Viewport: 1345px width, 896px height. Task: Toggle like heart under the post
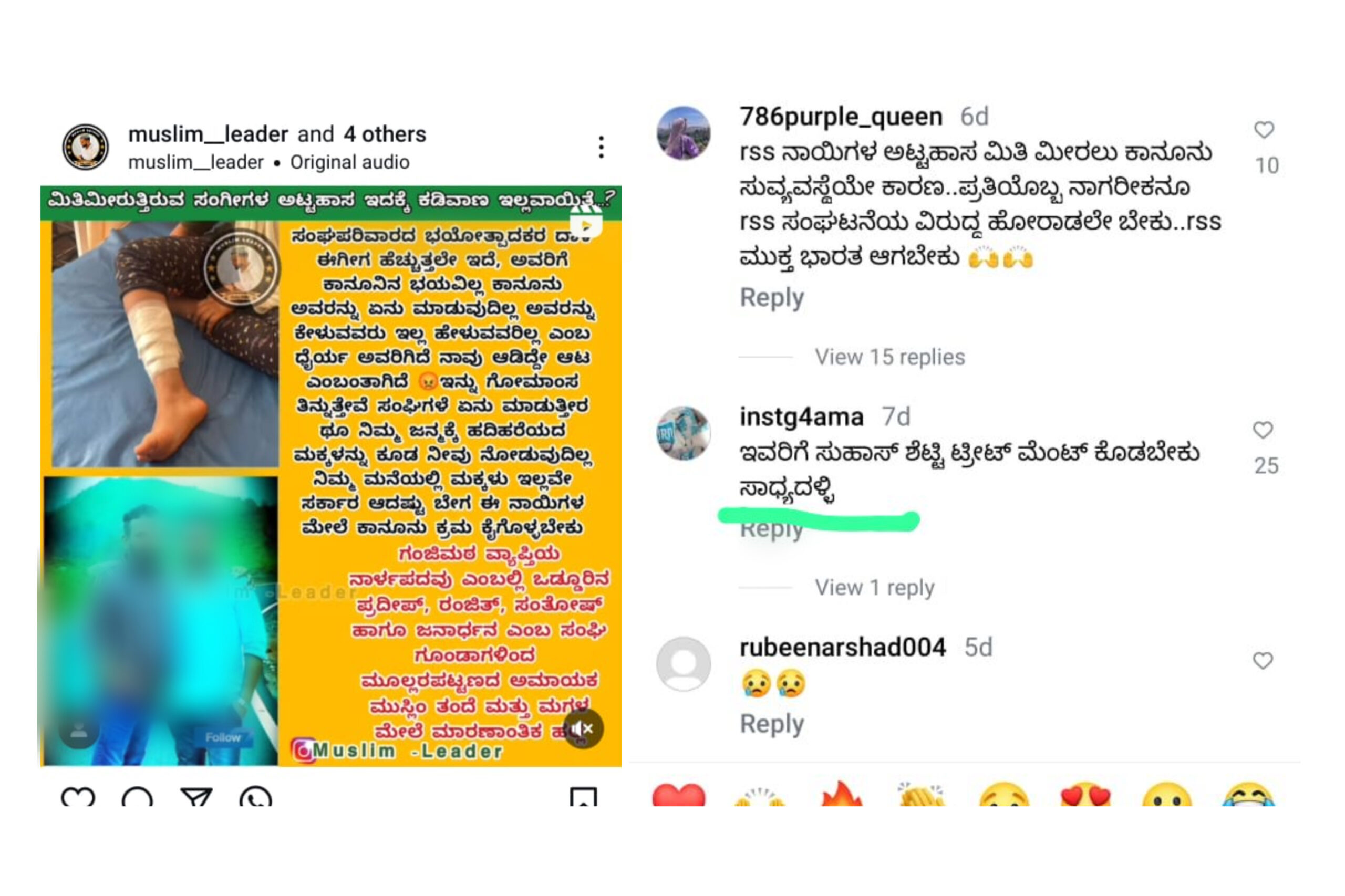click(78, 797)
